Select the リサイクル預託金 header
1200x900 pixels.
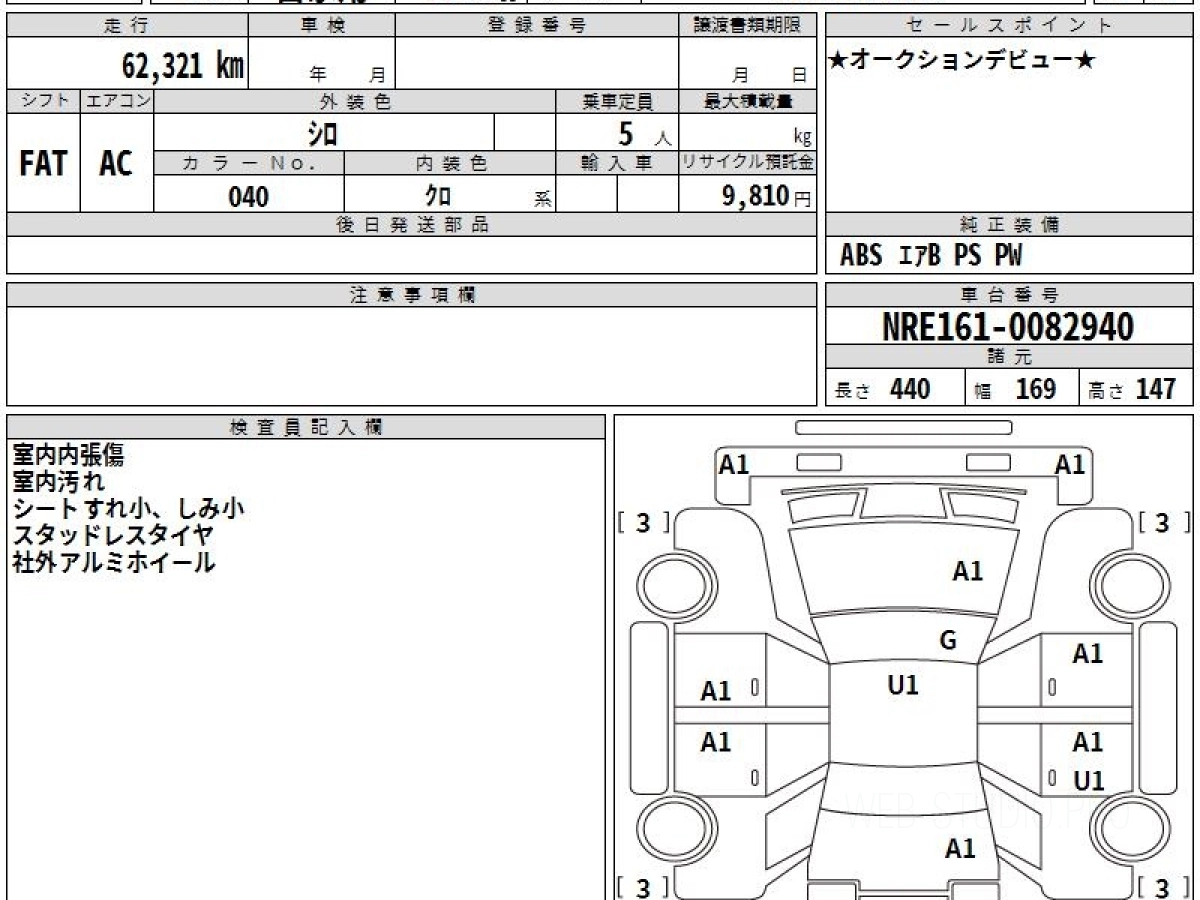(x=747, y=164)
